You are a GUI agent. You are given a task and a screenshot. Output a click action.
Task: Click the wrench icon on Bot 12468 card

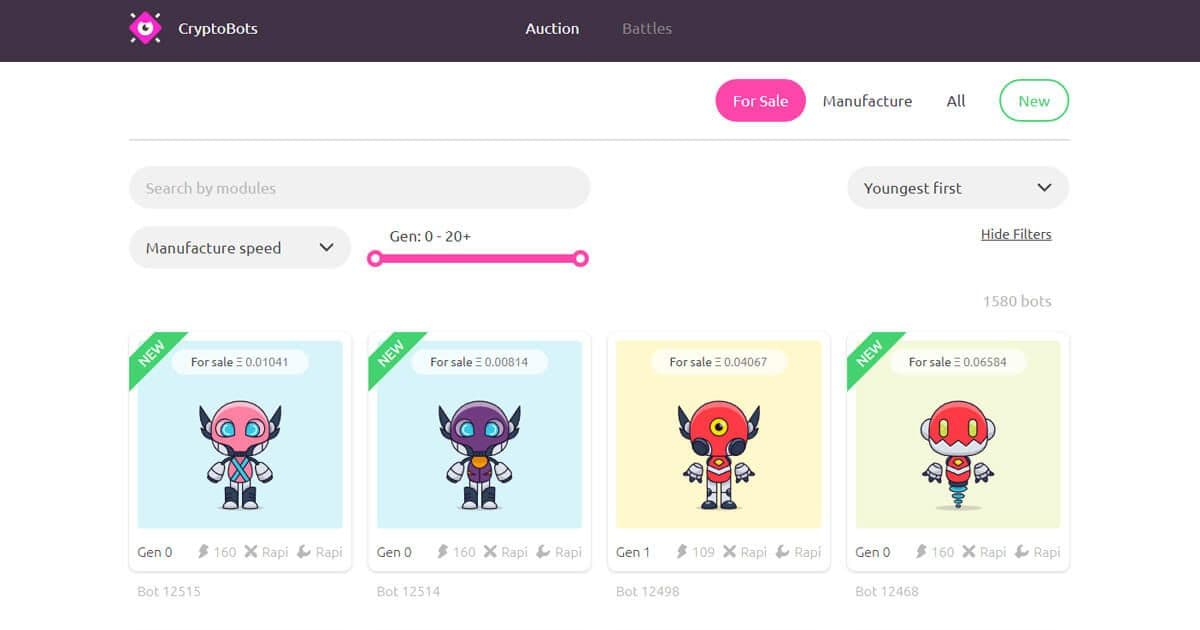[x=1022, y=552]
